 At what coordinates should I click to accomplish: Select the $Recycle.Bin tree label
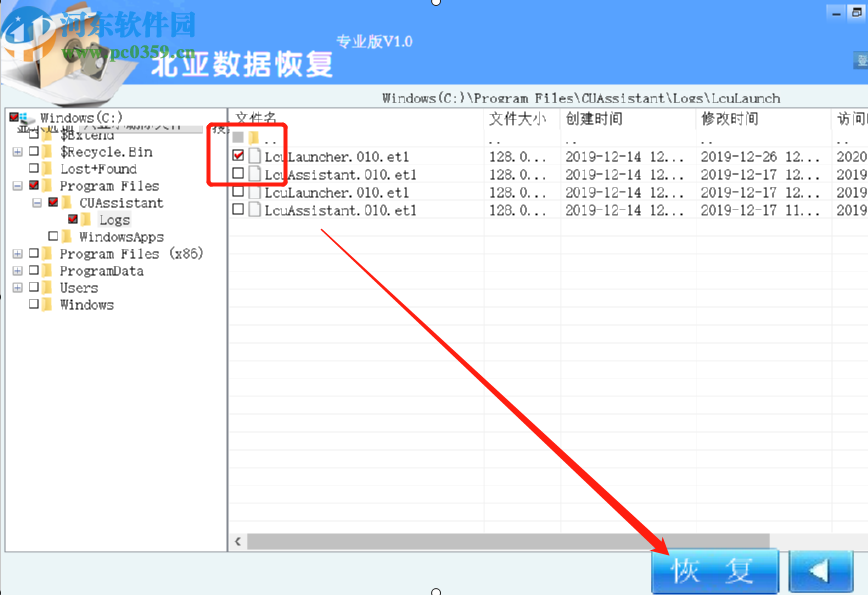[106, 152]
